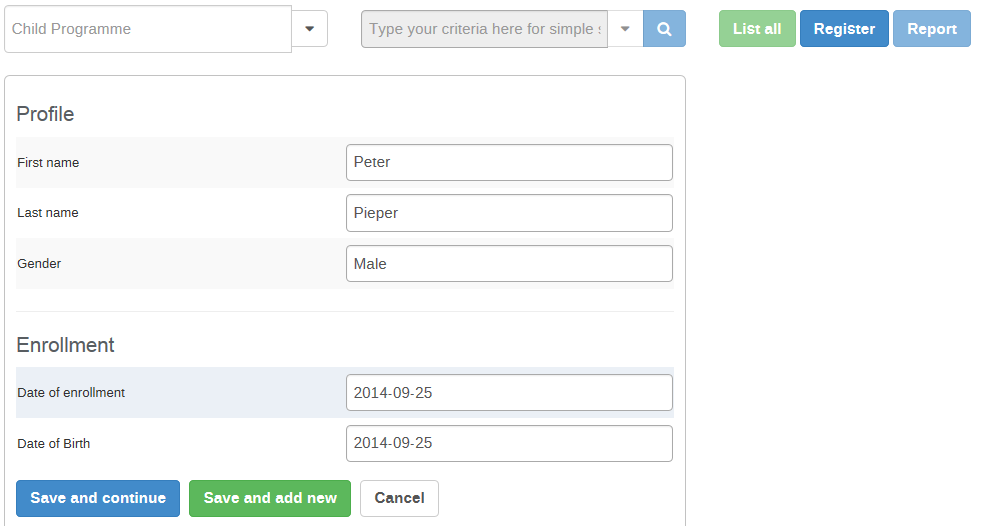The width and height of the screenshot is (983, 526).
Task: Click the List all button
Action: pyautogui.click(x=757, y=29)
